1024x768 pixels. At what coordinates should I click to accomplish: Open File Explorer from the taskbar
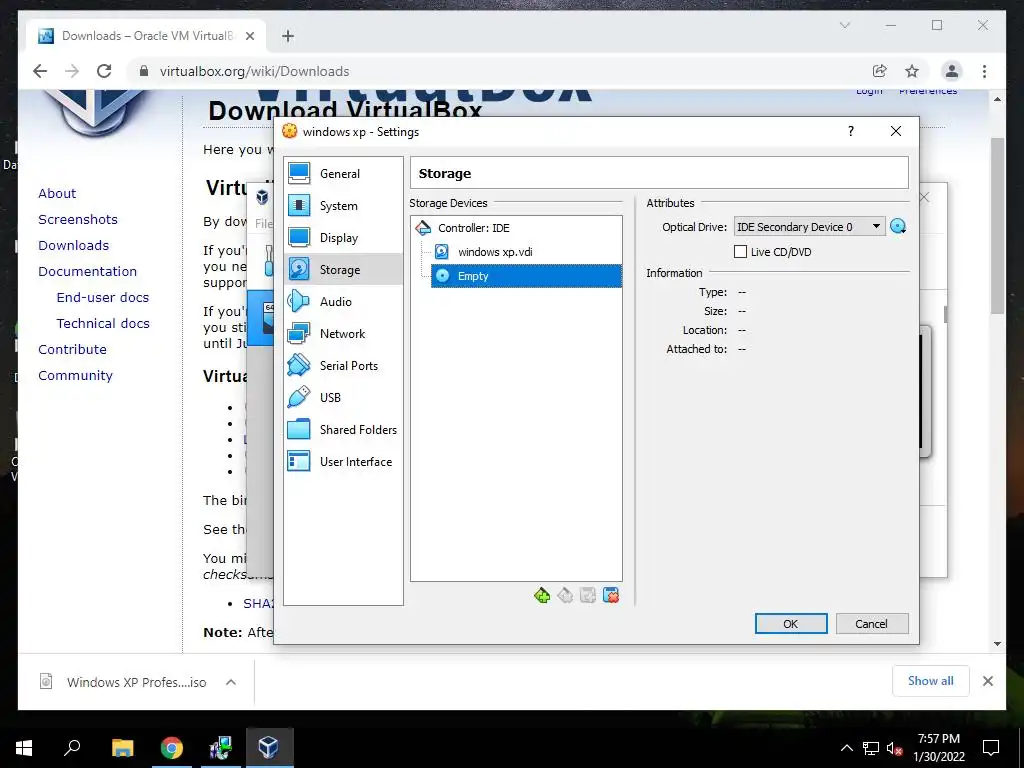[x=122, y=748]
